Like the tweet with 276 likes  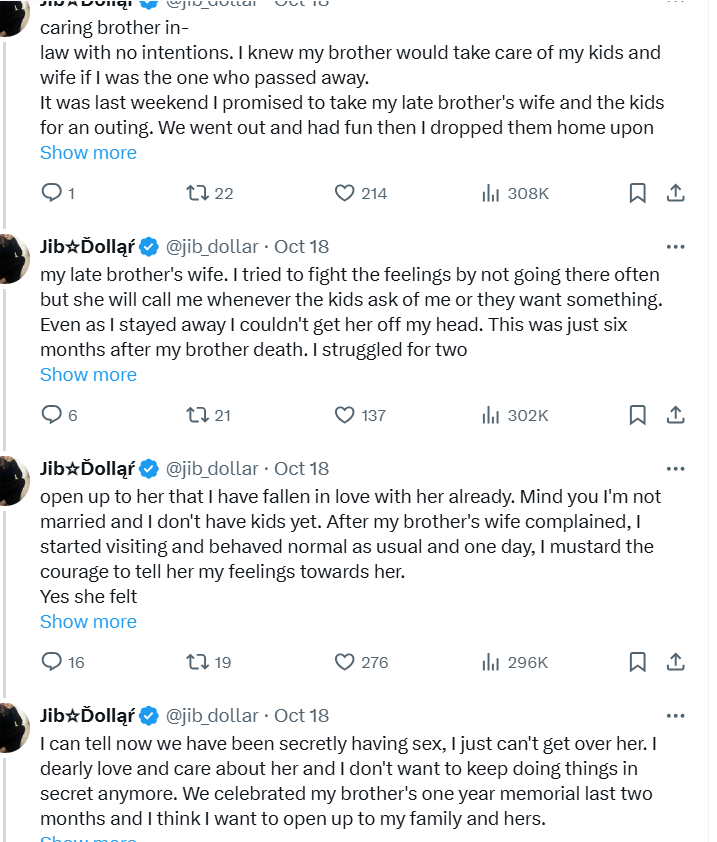344,662
